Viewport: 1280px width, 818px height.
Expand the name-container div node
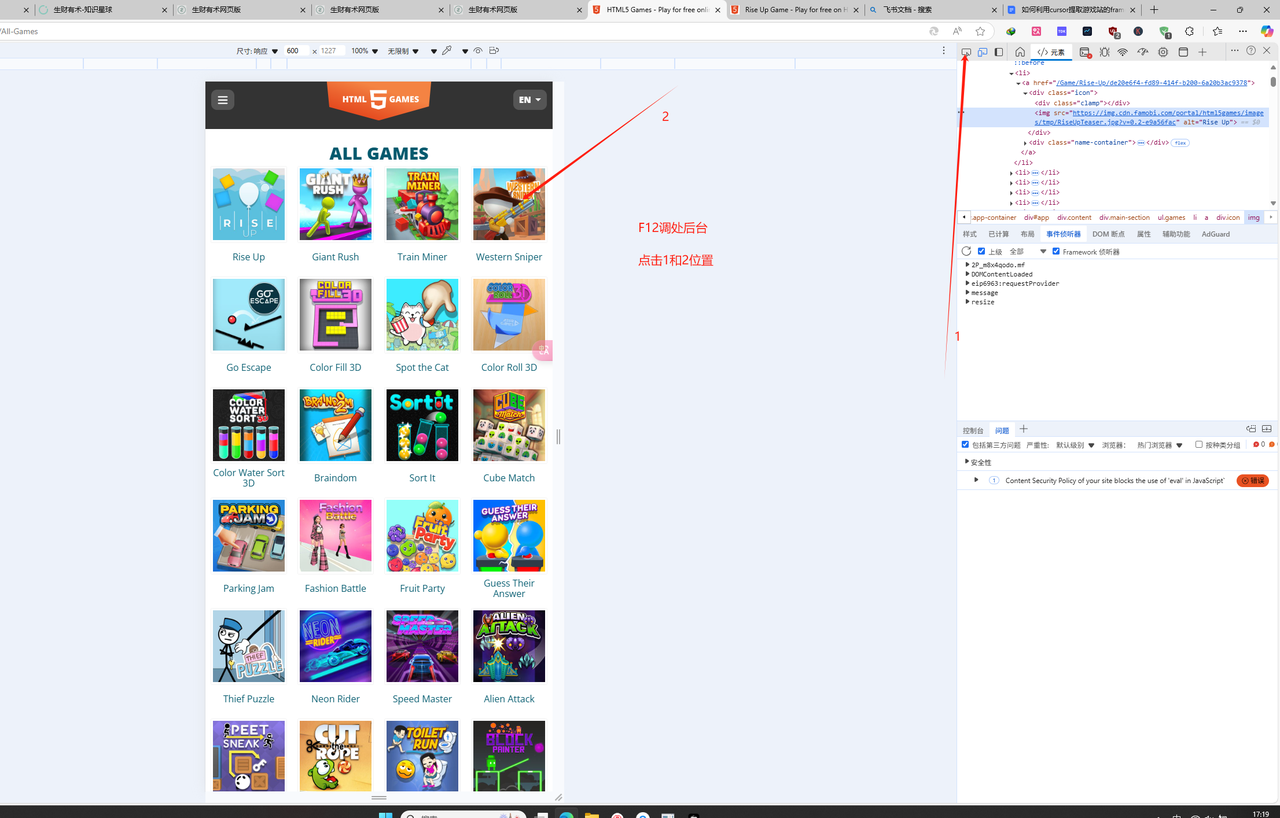coord(1025,143)
